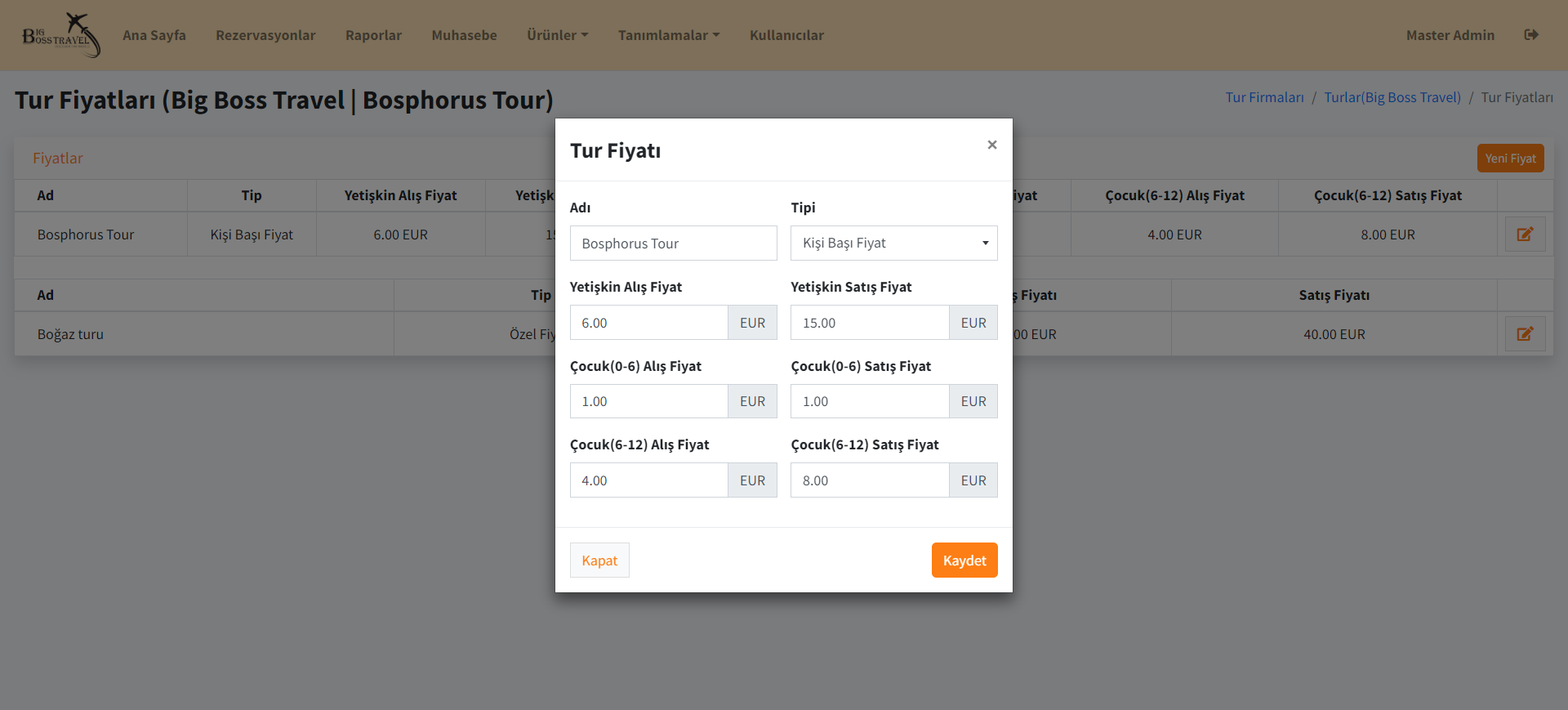Image resolution: width=1568 pixels, height=710 pixels.
Task: Open Tur Firmaları breadcrumb link
Action: 1264,97
